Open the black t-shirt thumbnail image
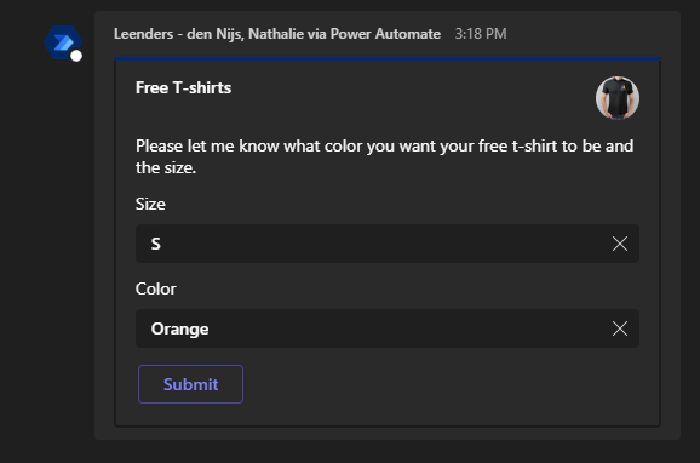 tap(617, 98)
